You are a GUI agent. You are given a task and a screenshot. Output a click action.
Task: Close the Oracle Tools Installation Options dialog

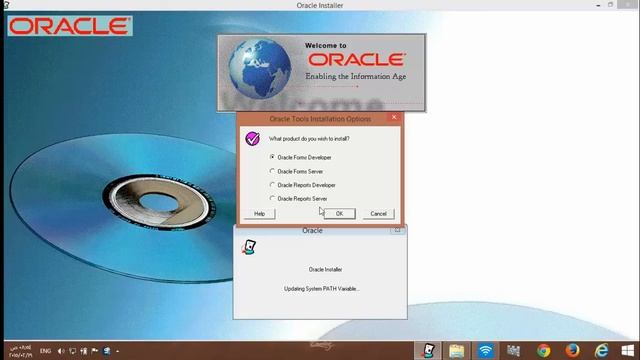pyautogui.click(x=394, y=118)
